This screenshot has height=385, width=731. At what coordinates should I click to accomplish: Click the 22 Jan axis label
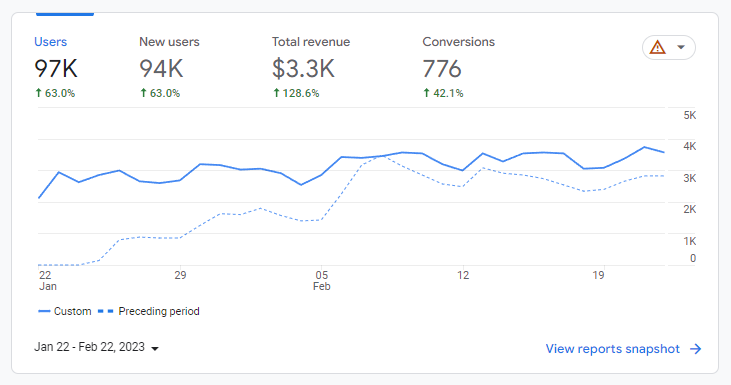47,281
